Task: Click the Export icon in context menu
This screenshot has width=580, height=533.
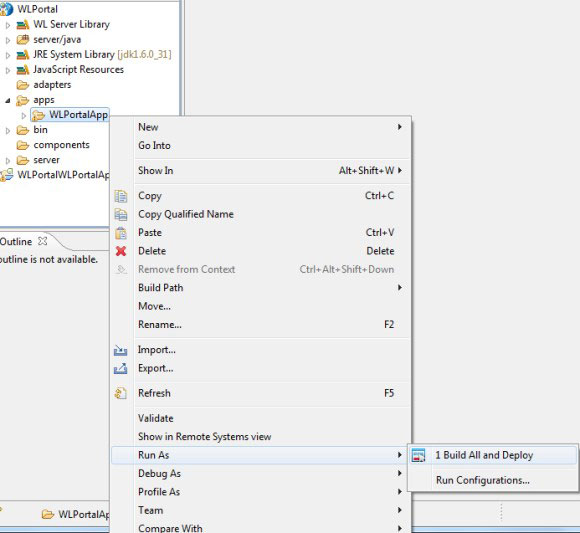Action: [121, 368]
